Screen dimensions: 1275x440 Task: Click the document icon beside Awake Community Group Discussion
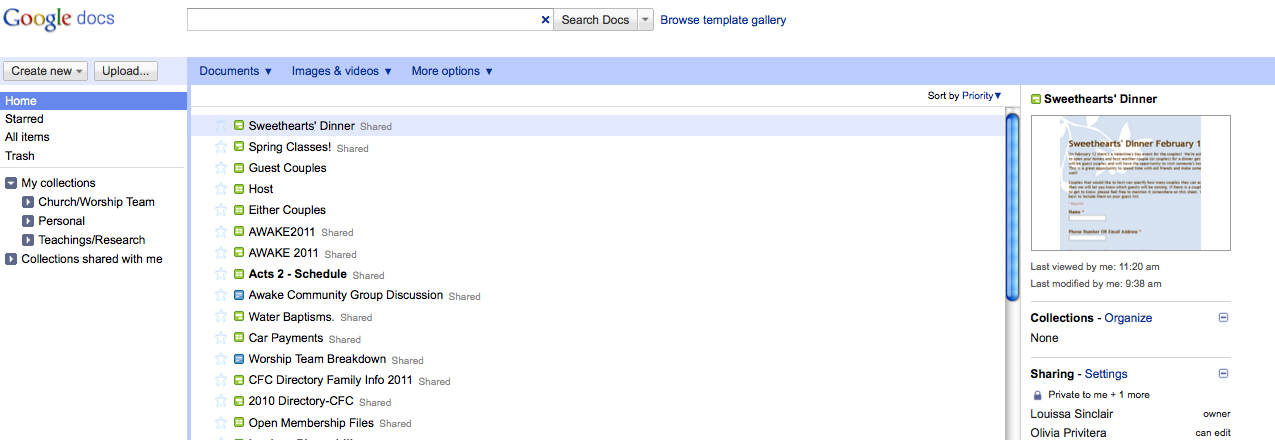[x=239, y=295]
